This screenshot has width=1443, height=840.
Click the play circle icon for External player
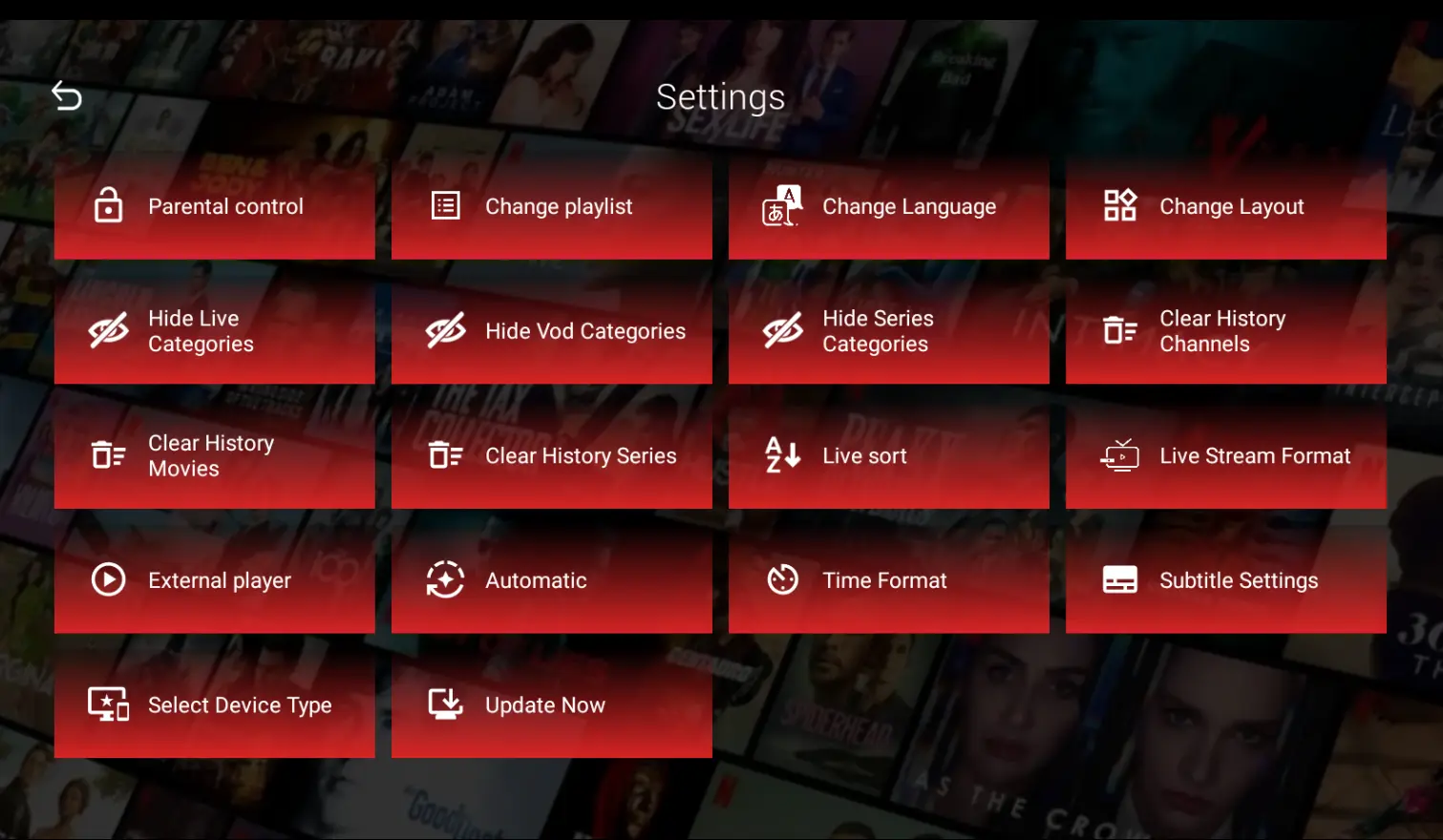[109, 579]
